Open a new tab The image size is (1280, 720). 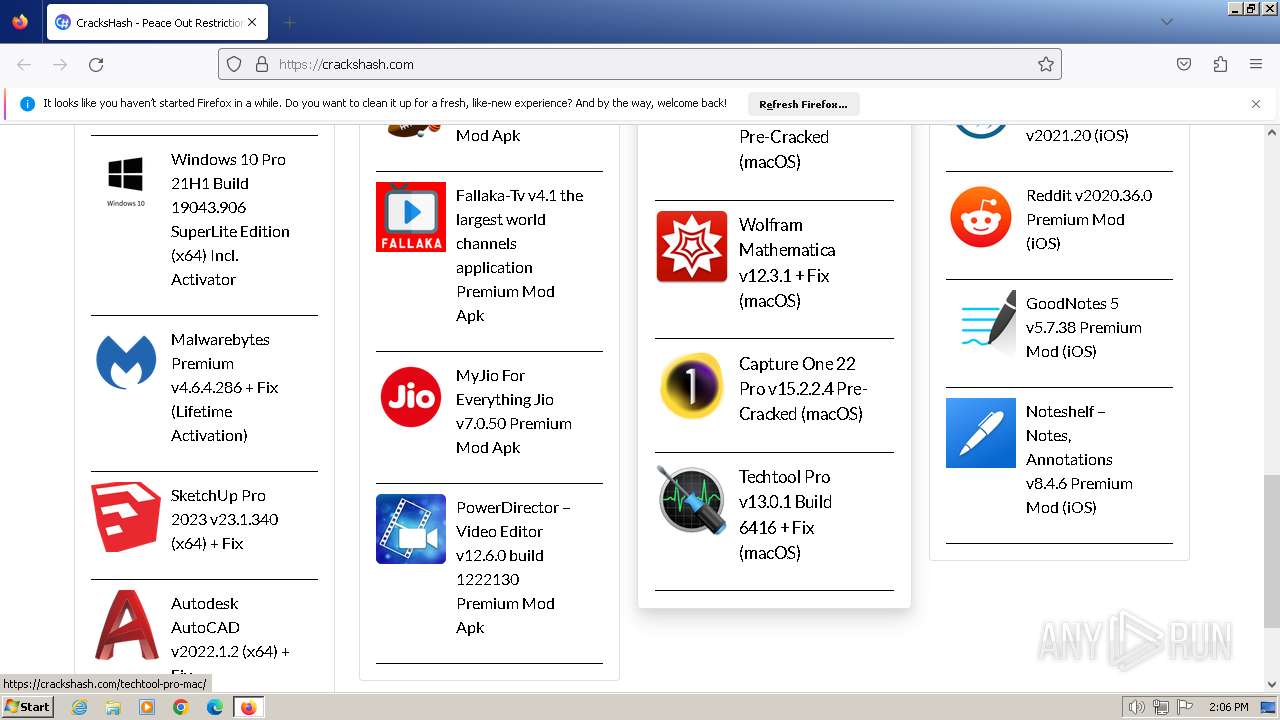[x=289, y=22]
